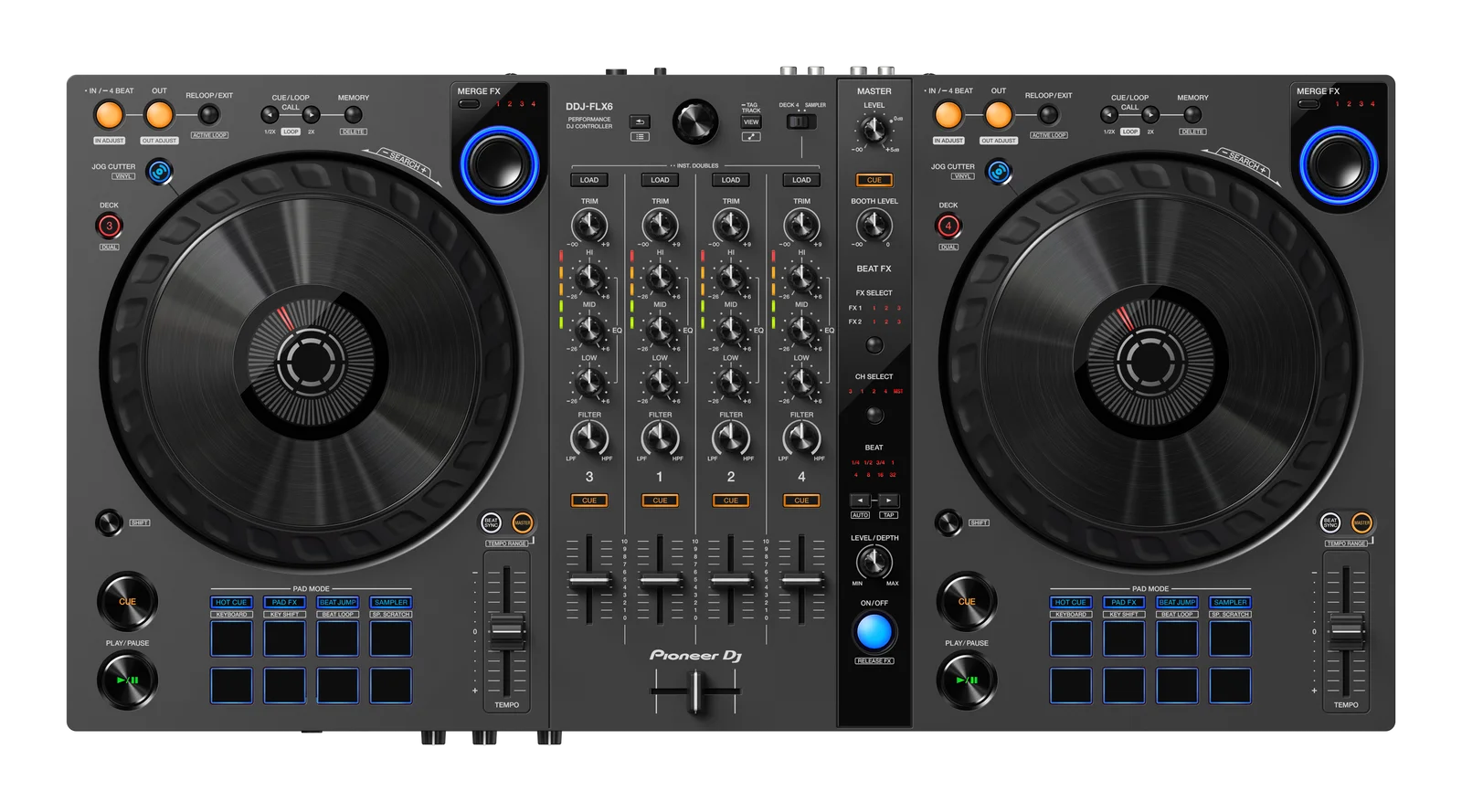Select SAMPLER pad mode on left deck
The height and width of the screenshot is (812, 1462).
(x=390, y=603)
